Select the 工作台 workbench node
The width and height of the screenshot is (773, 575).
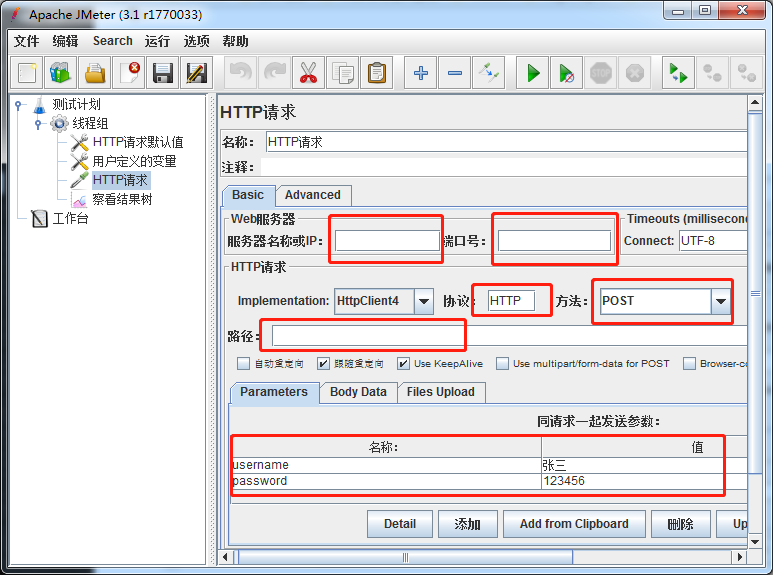point(60,218)
